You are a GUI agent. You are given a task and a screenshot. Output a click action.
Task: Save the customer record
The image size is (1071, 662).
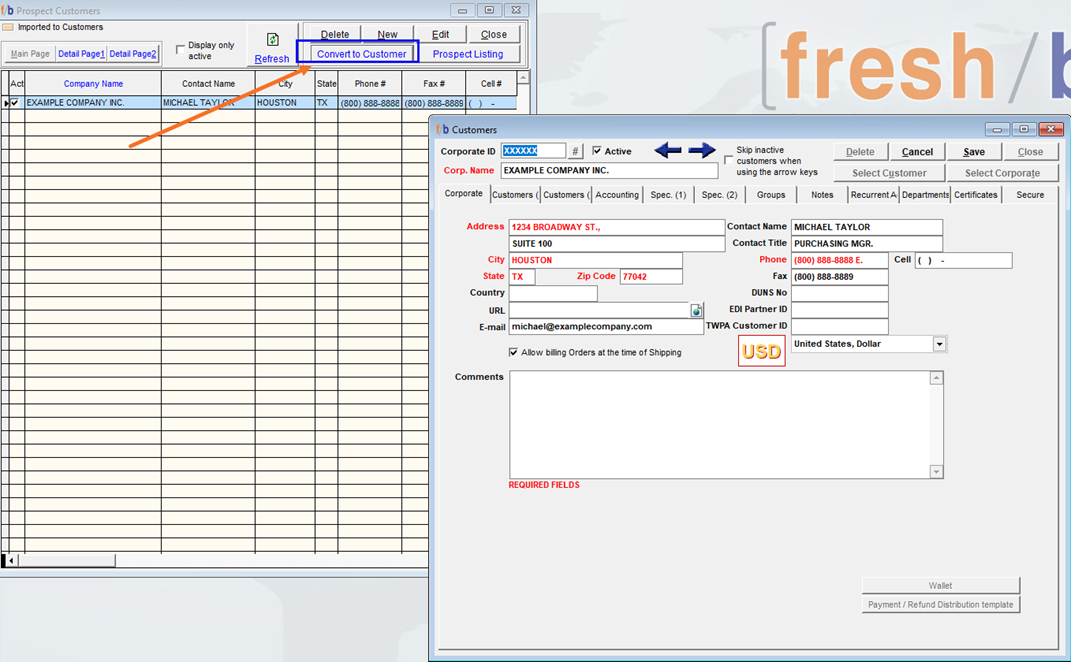point(974,152)
